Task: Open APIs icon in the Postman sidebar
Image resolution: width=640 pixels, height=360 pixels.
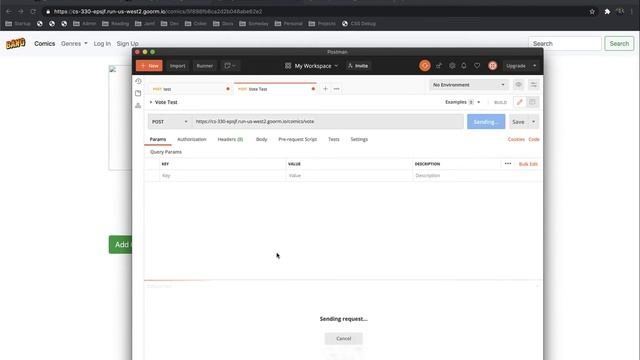Action: tap(138, 105)
